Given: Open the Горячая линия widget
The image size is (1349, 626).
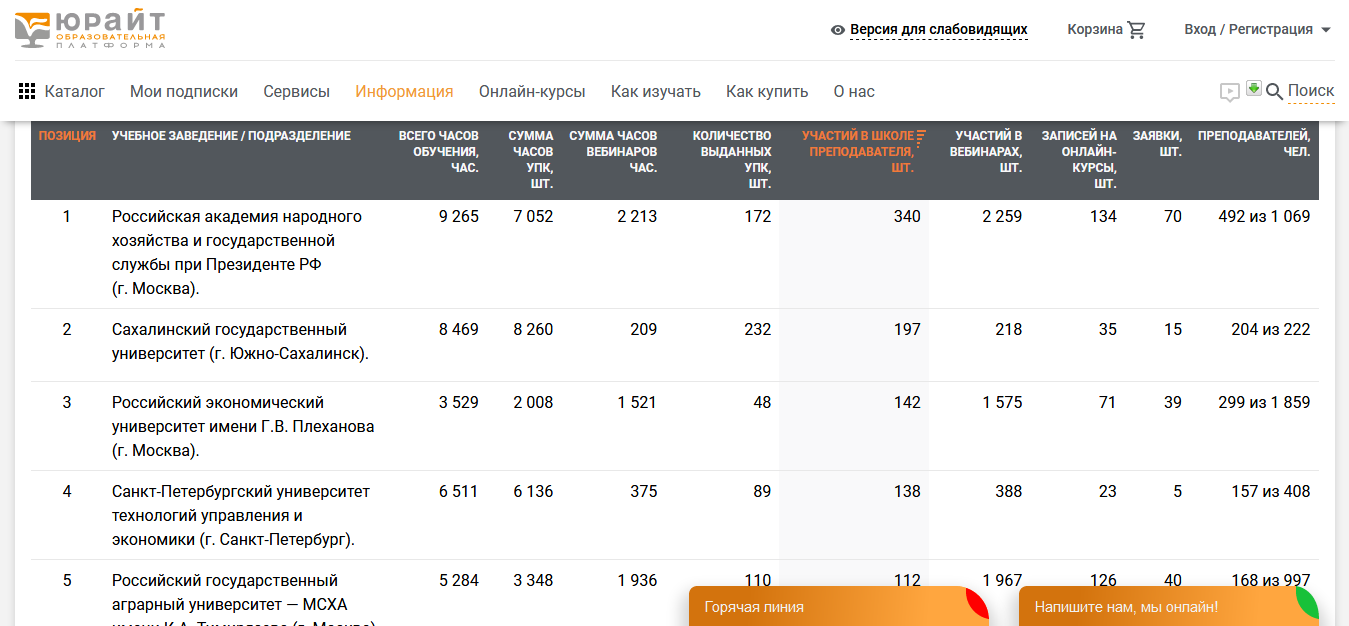Looking at the screenshot, I should tap(839, 606).
